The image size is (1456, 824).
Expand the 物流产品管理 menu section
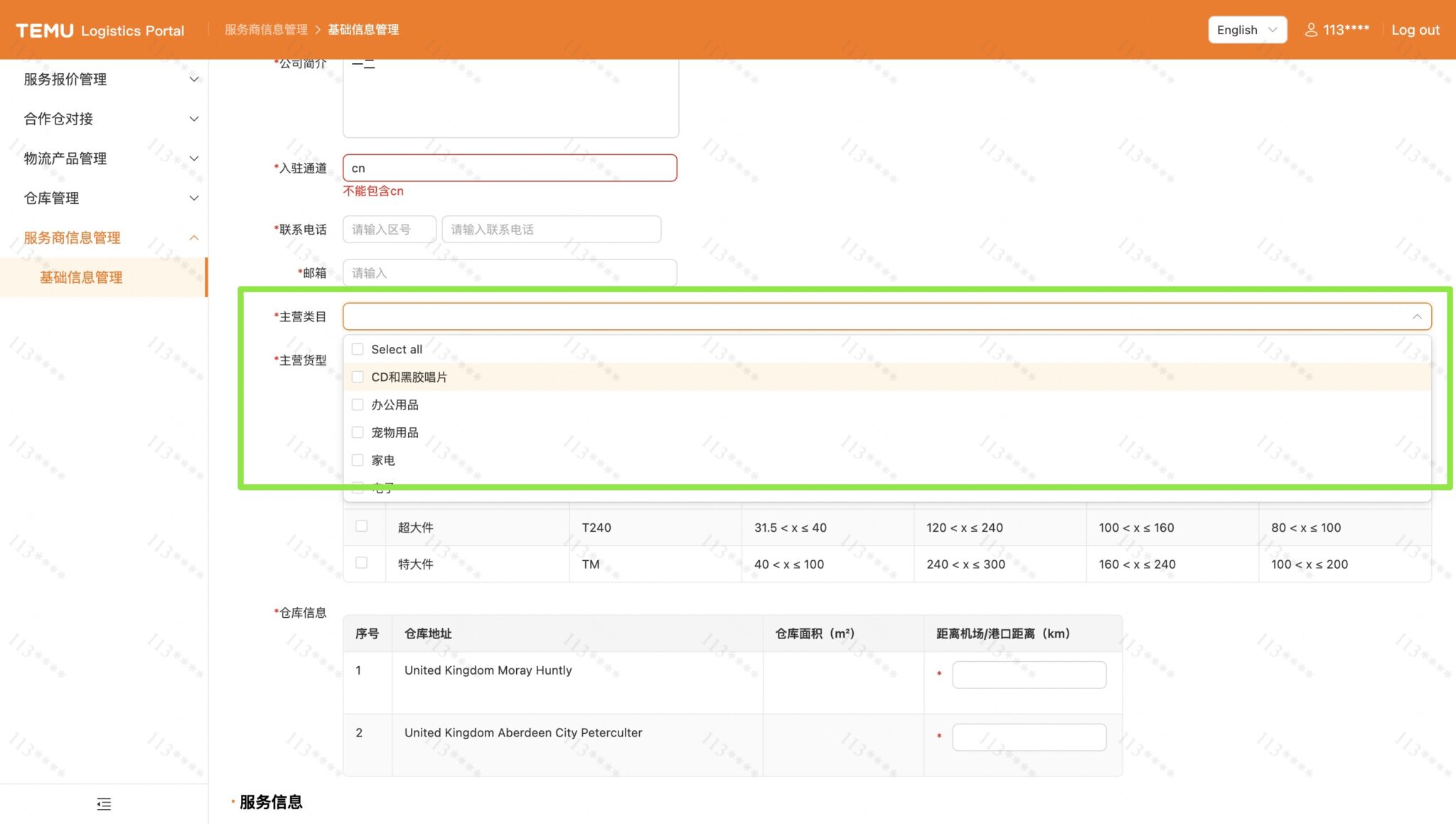(x=104, y=158)
